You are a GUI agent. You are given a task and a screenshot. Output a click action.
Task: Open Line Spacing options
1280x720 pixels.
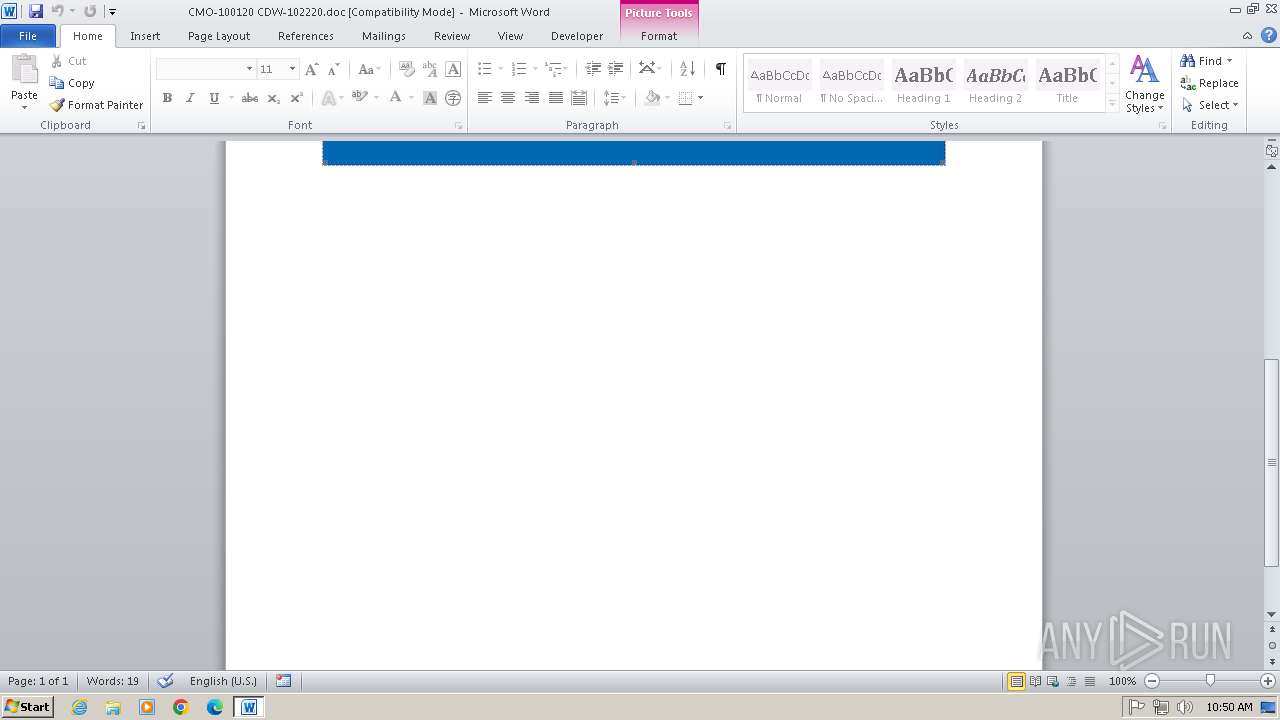(x=614, y=98)
